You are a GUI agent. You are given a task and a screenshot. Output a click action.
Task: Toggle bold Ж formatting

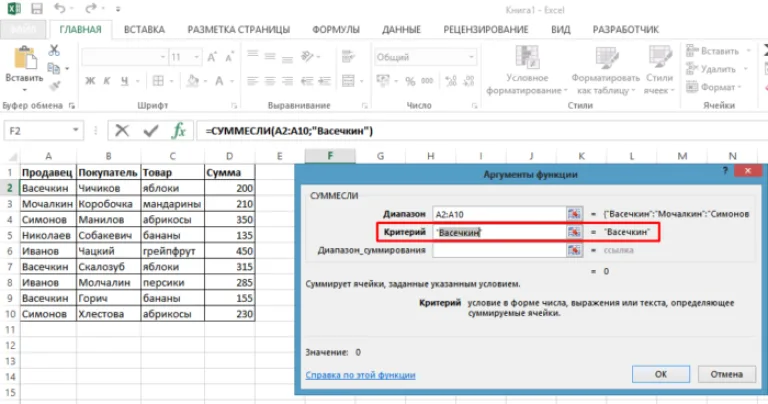coord(90,81)
